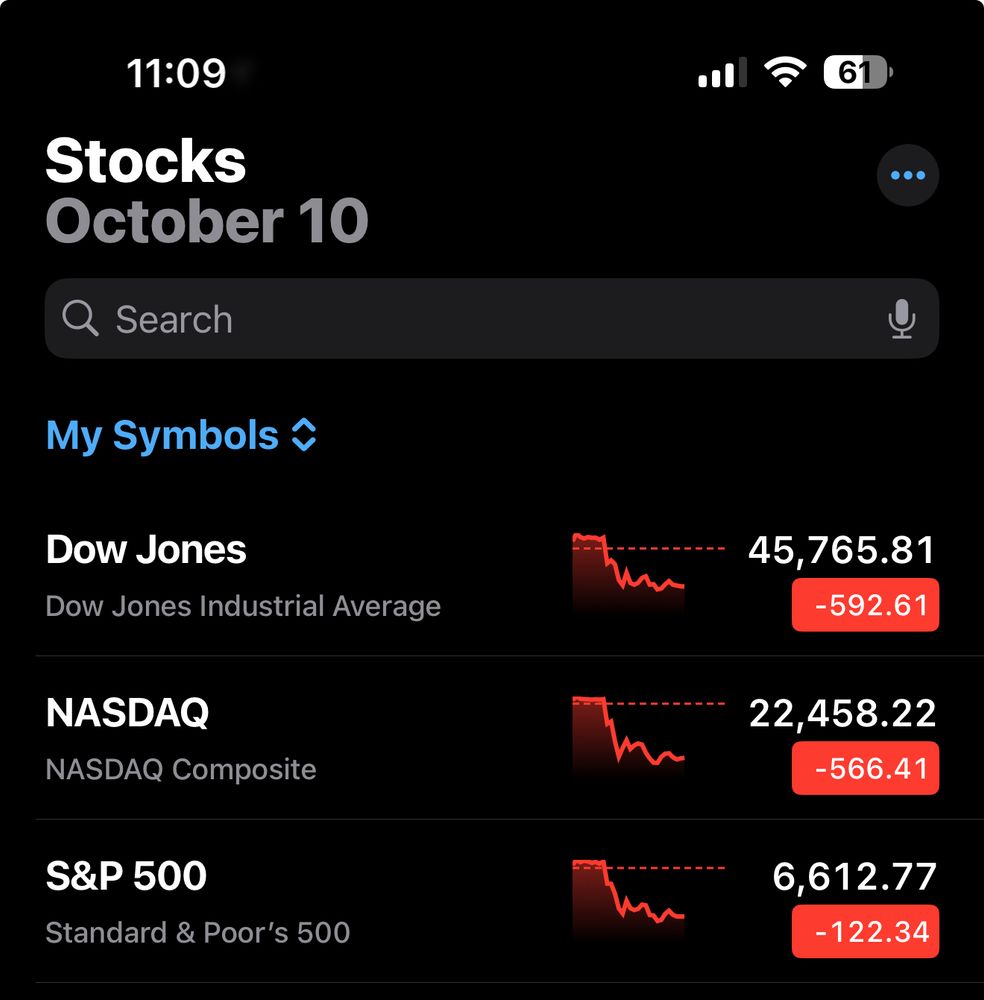The height and width of the screenshot is (1000, 984).
Task: Toggle NASDAQ change badge -566.41
Action: click(865, 769)
